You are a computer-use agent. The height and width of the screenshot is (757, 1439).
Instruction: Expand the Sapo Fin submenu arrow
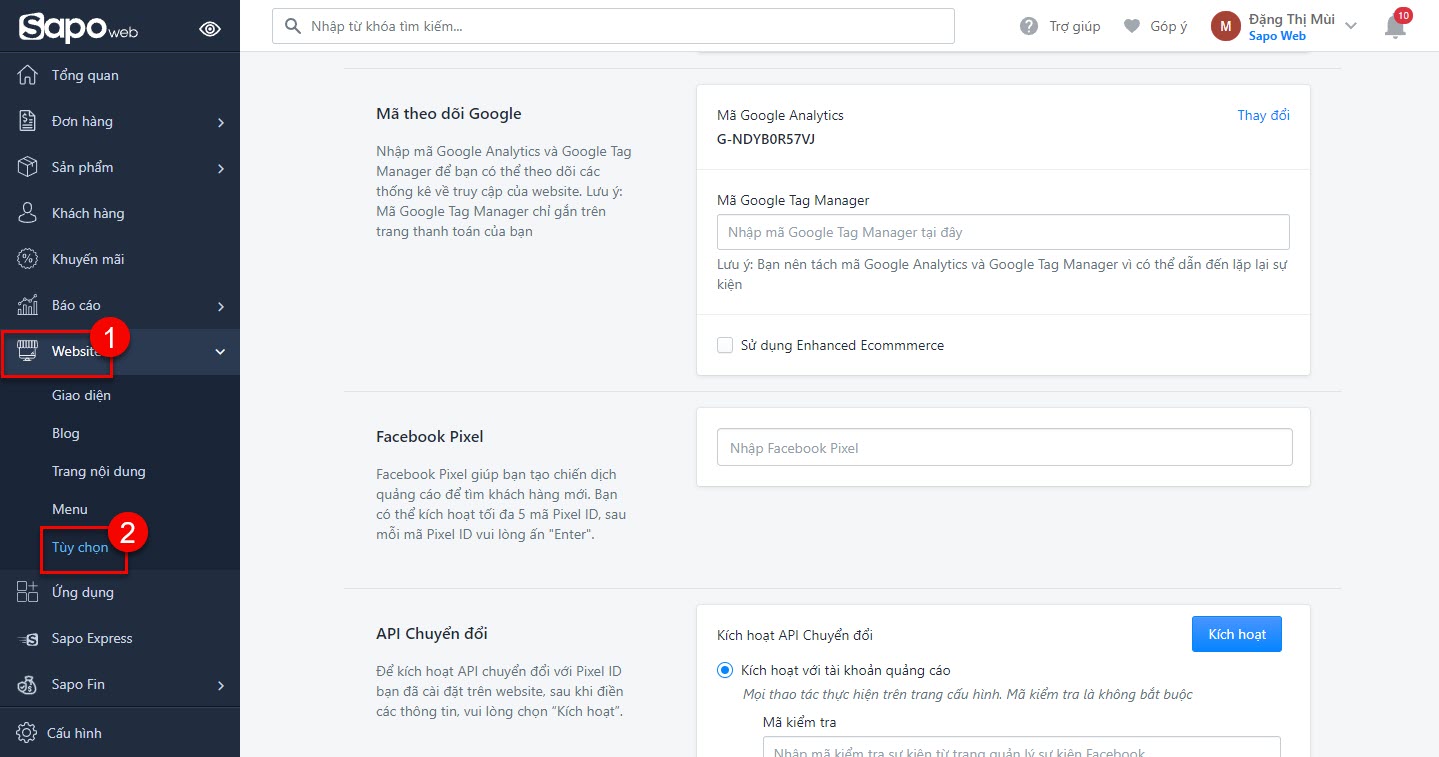pyautogui.click(x=221, y=685)
